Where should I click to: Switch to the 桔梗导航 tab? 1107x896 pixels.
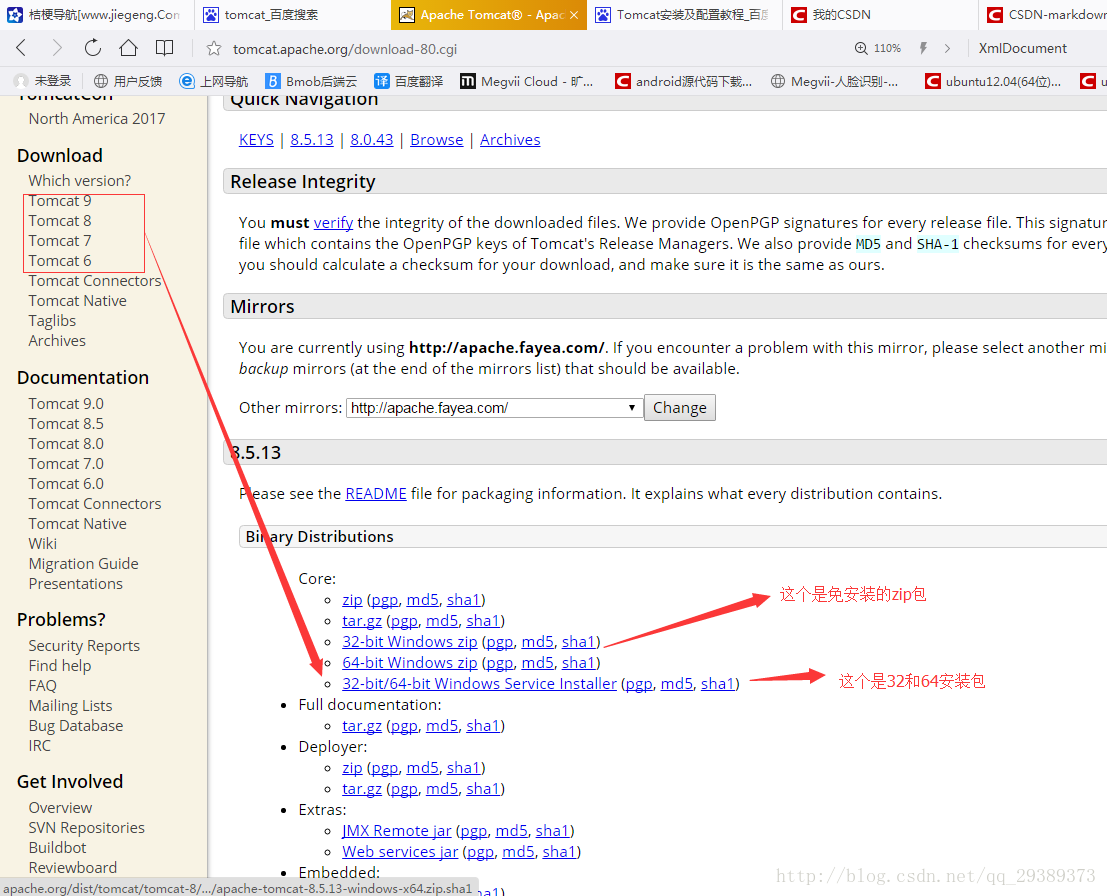[97, 15]
